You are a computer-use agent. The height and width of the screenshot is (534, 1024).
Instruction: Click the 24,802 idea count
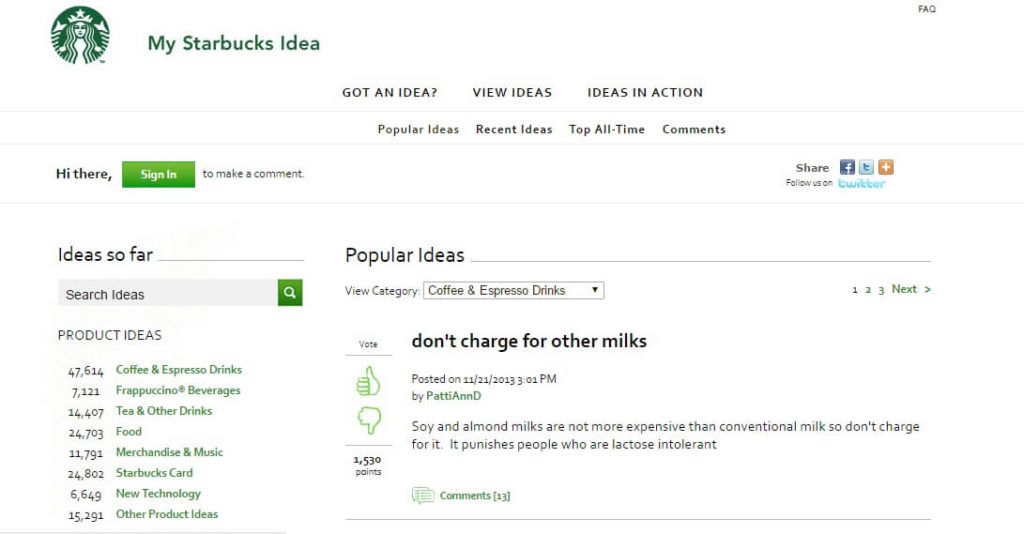86,474
